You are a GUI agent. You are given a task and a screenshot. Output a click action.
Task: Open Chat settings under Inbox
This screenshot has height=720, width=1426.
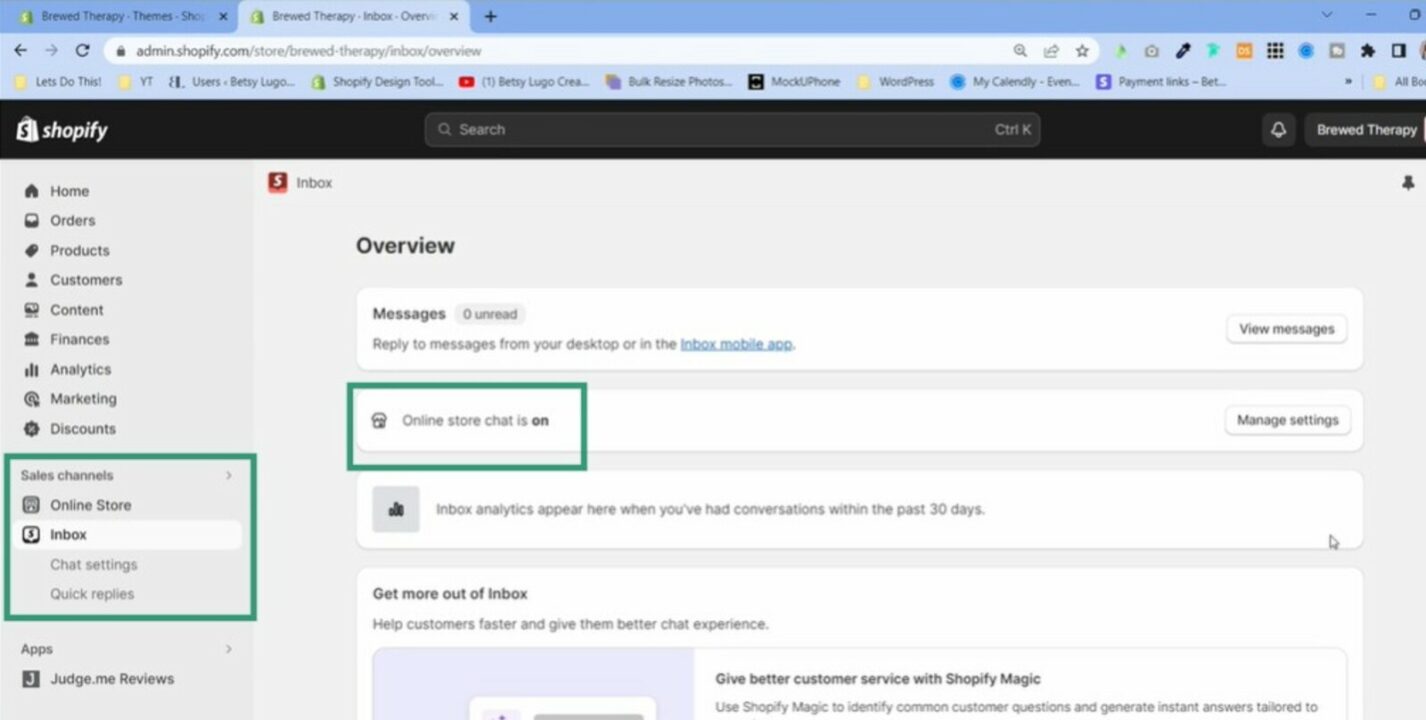coord(93,564)
